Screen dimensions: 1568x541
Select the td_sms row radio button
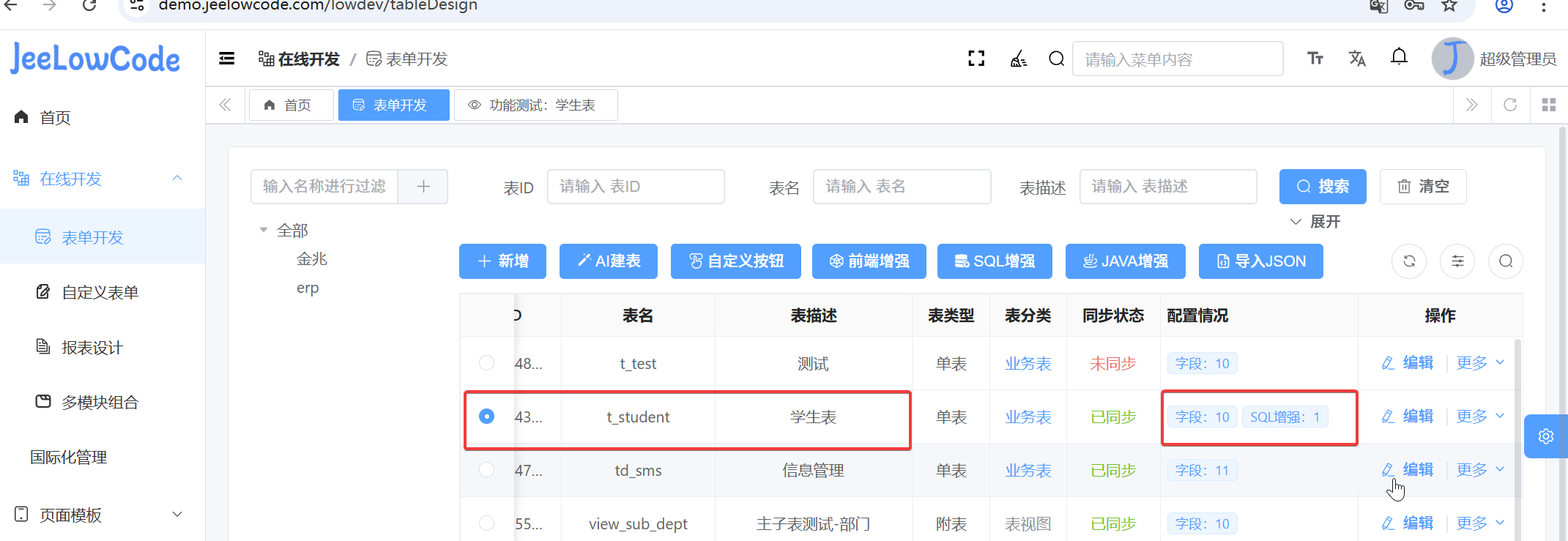pos(486,470)
